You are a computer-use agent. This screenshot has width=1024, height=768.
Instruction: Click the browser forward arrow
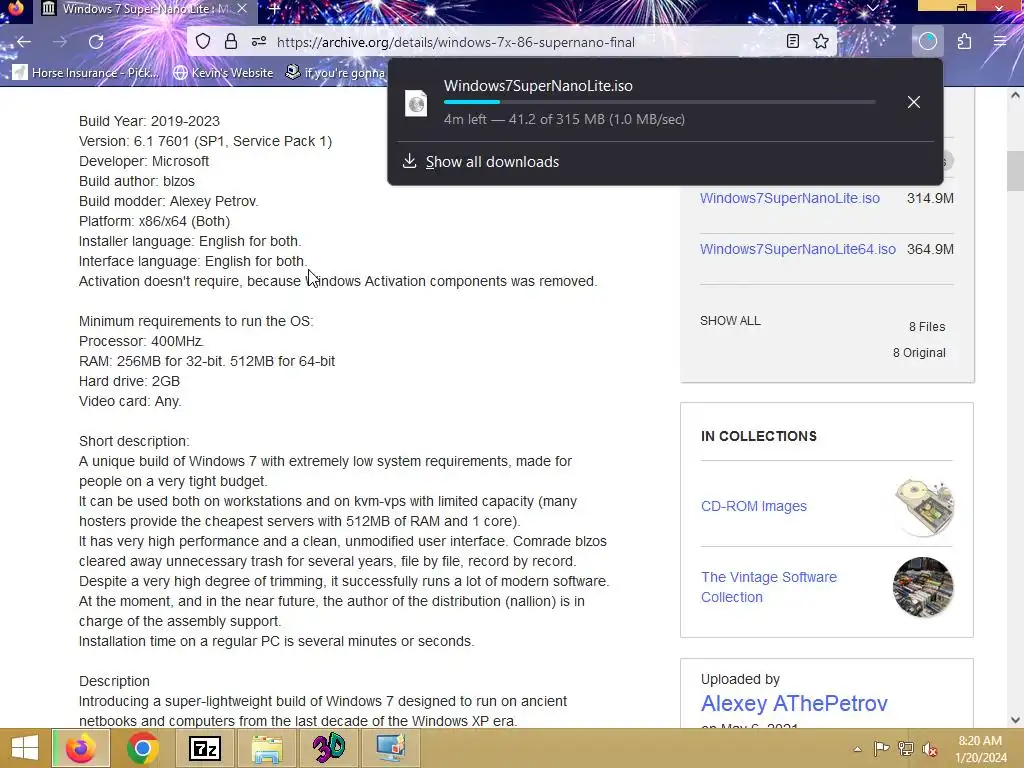pos(60,42)
